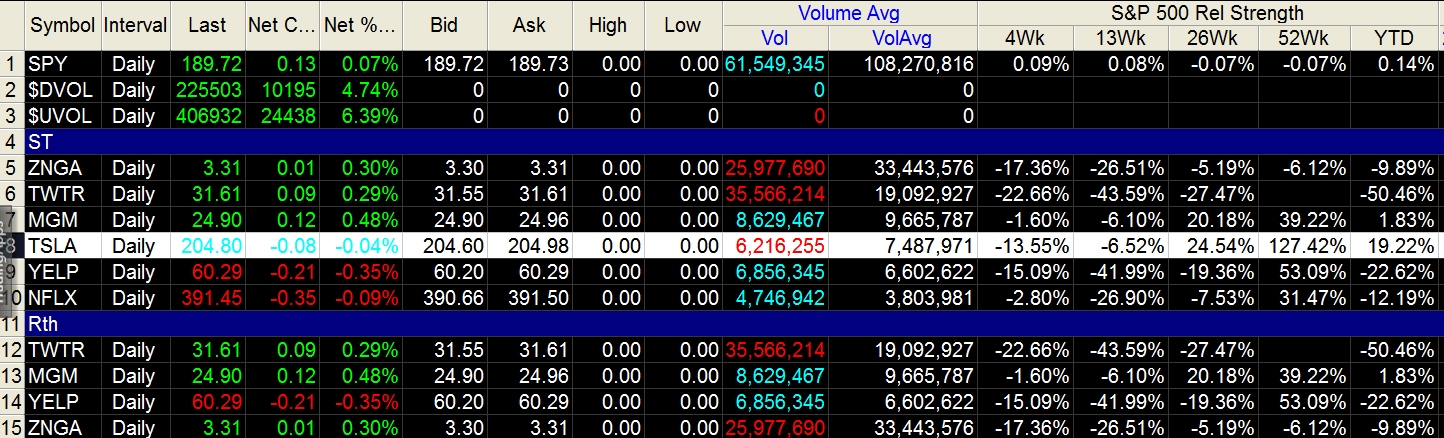This screenshot has width=1444, height=438.
Task: Click NFLX last price 391.45
Action: tap(208, 298)
